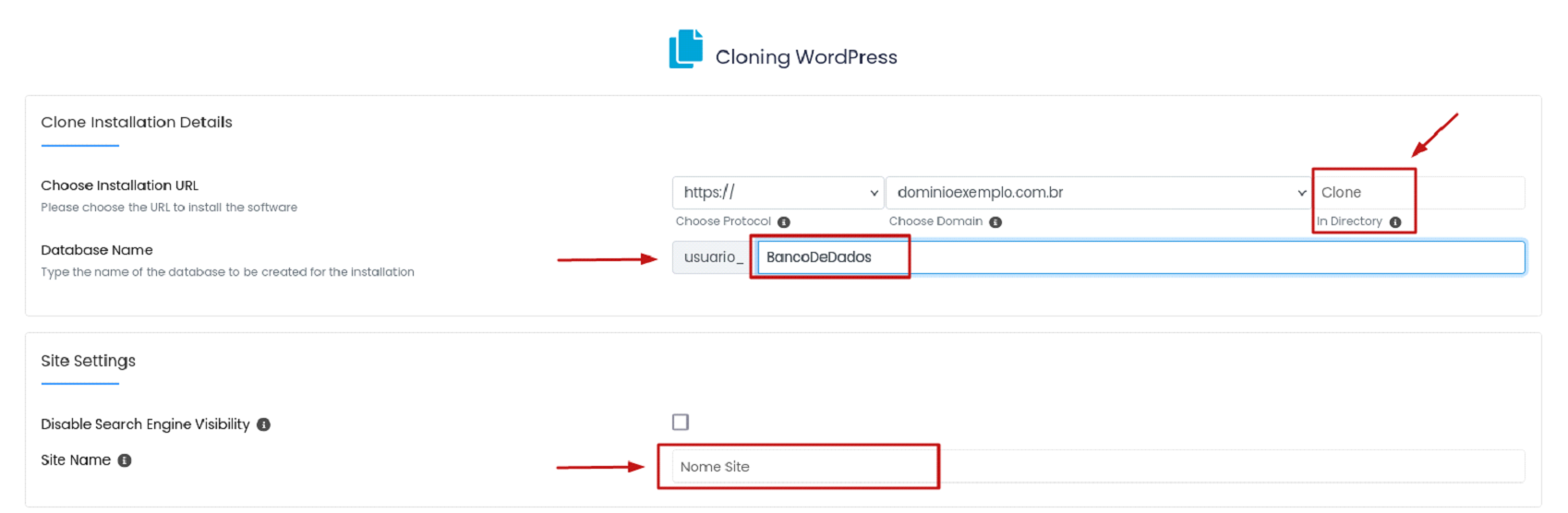Click the Cloning WordPress copy icon
The image size is (1568, 513).
pos(686,49)
